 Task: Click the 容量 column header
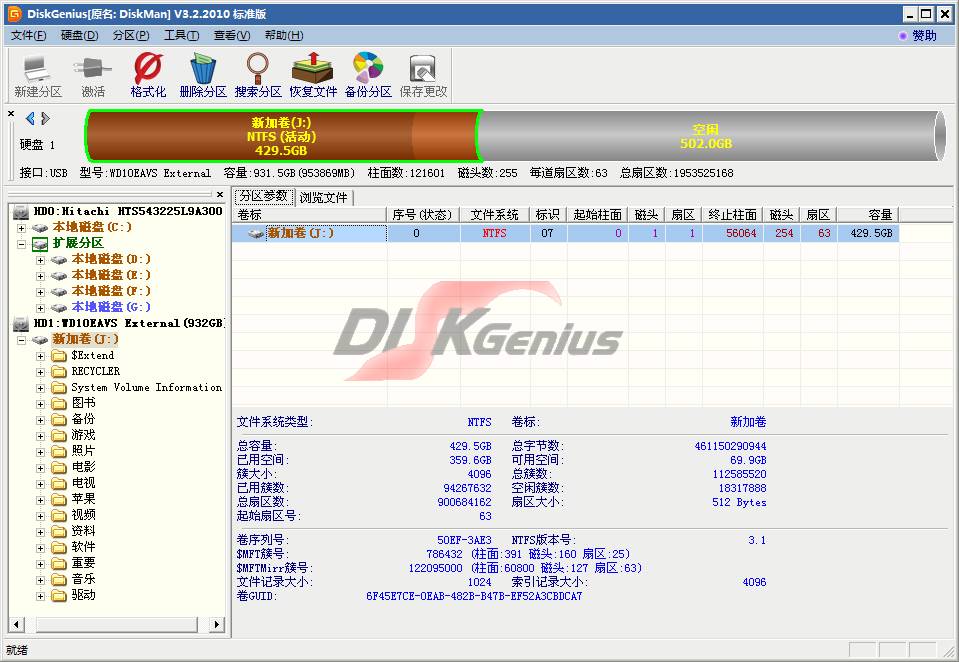867,215
